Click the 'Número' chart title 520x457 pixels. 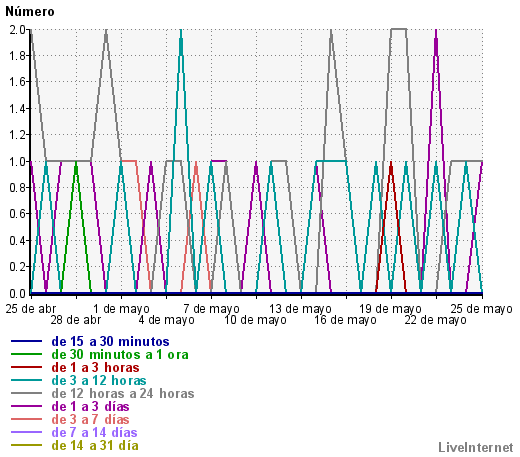pos(30,11)
